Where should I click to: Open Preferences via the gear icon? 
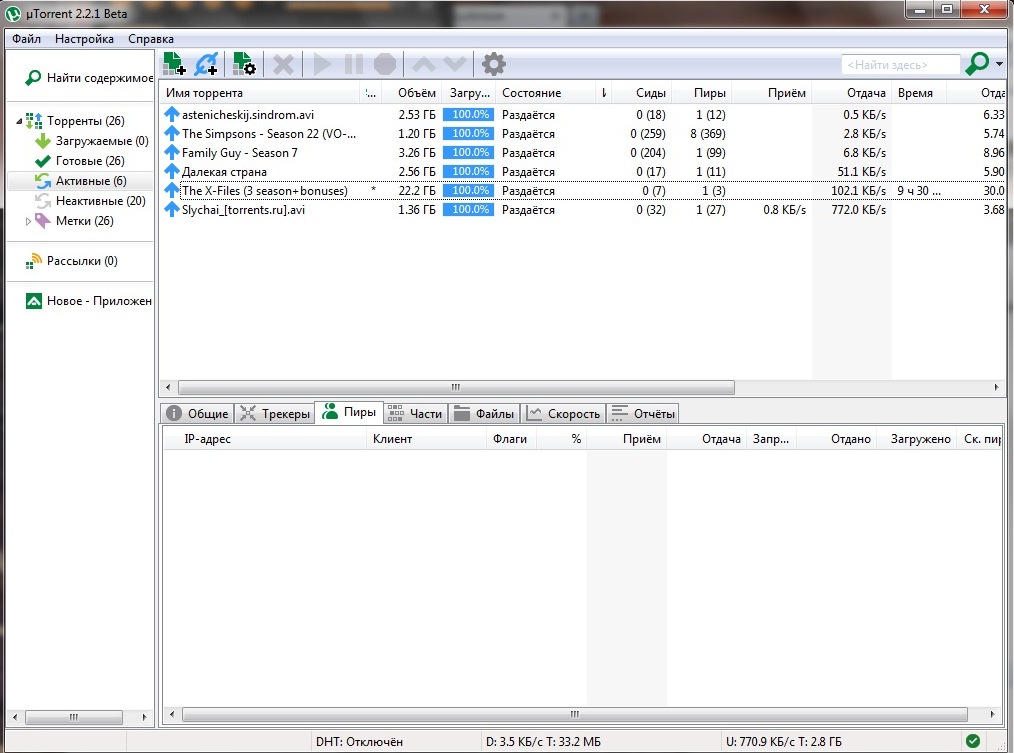point(494,64)
